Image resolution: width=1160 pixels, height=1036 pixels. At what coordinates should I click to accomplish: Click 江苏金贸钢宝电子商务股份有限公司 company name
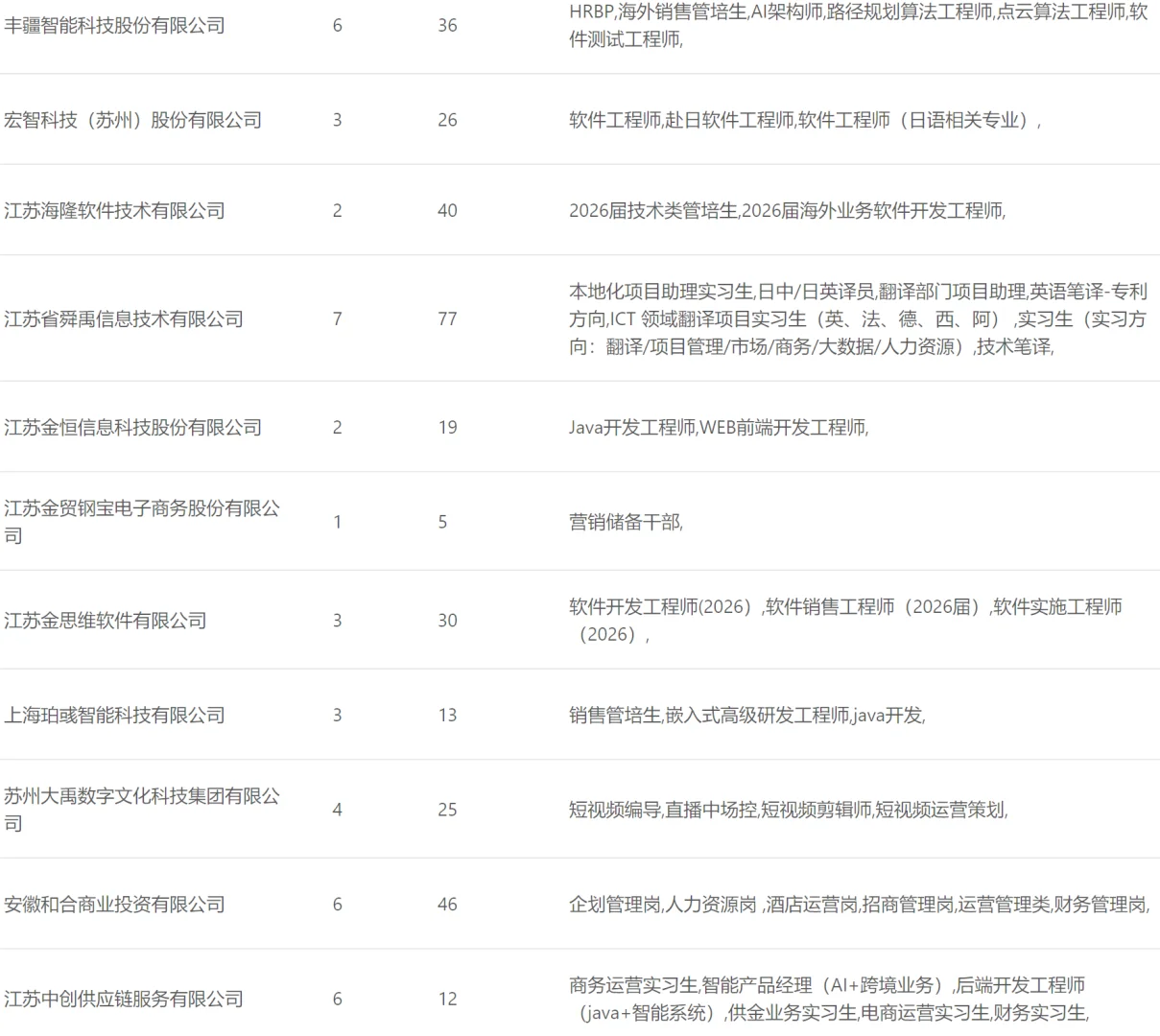tap(142, 522)
